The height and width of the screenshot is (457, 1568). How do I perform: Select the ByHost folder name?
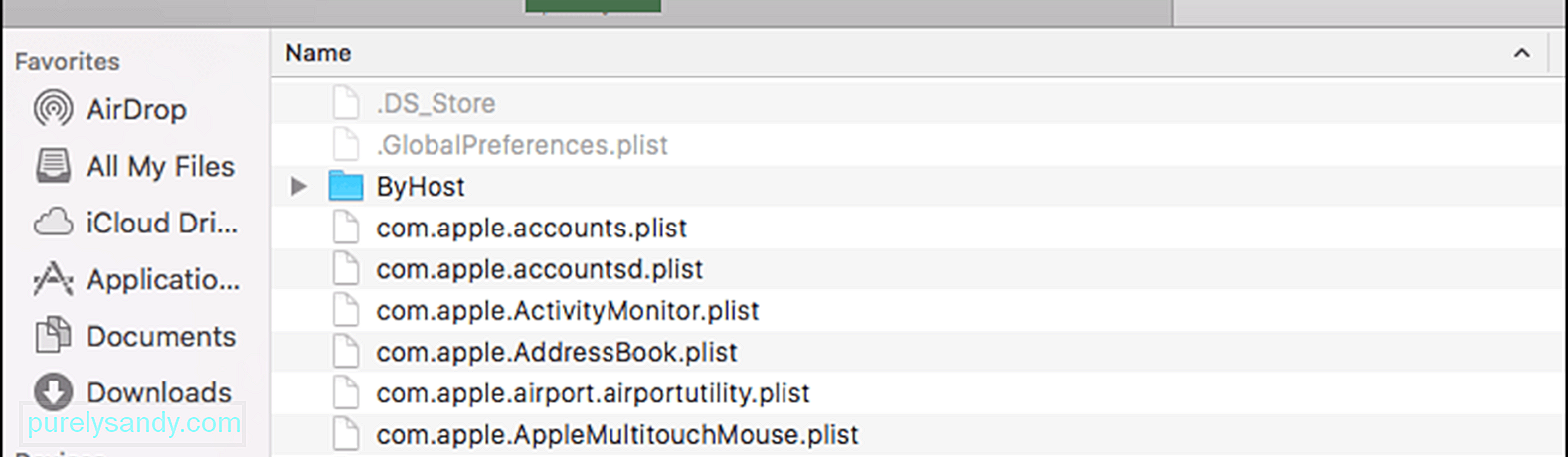tap(421, 187)
